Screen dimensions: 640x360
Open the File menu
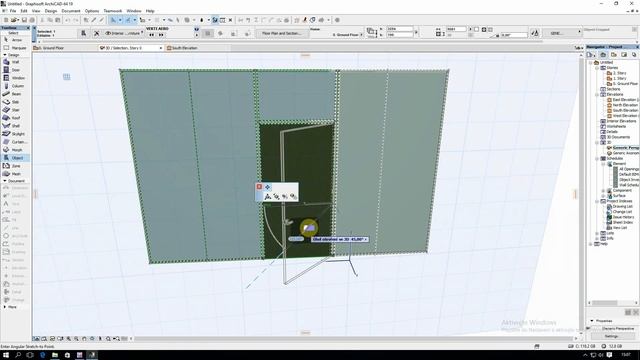pyautogui.click(x=13, y=11)
